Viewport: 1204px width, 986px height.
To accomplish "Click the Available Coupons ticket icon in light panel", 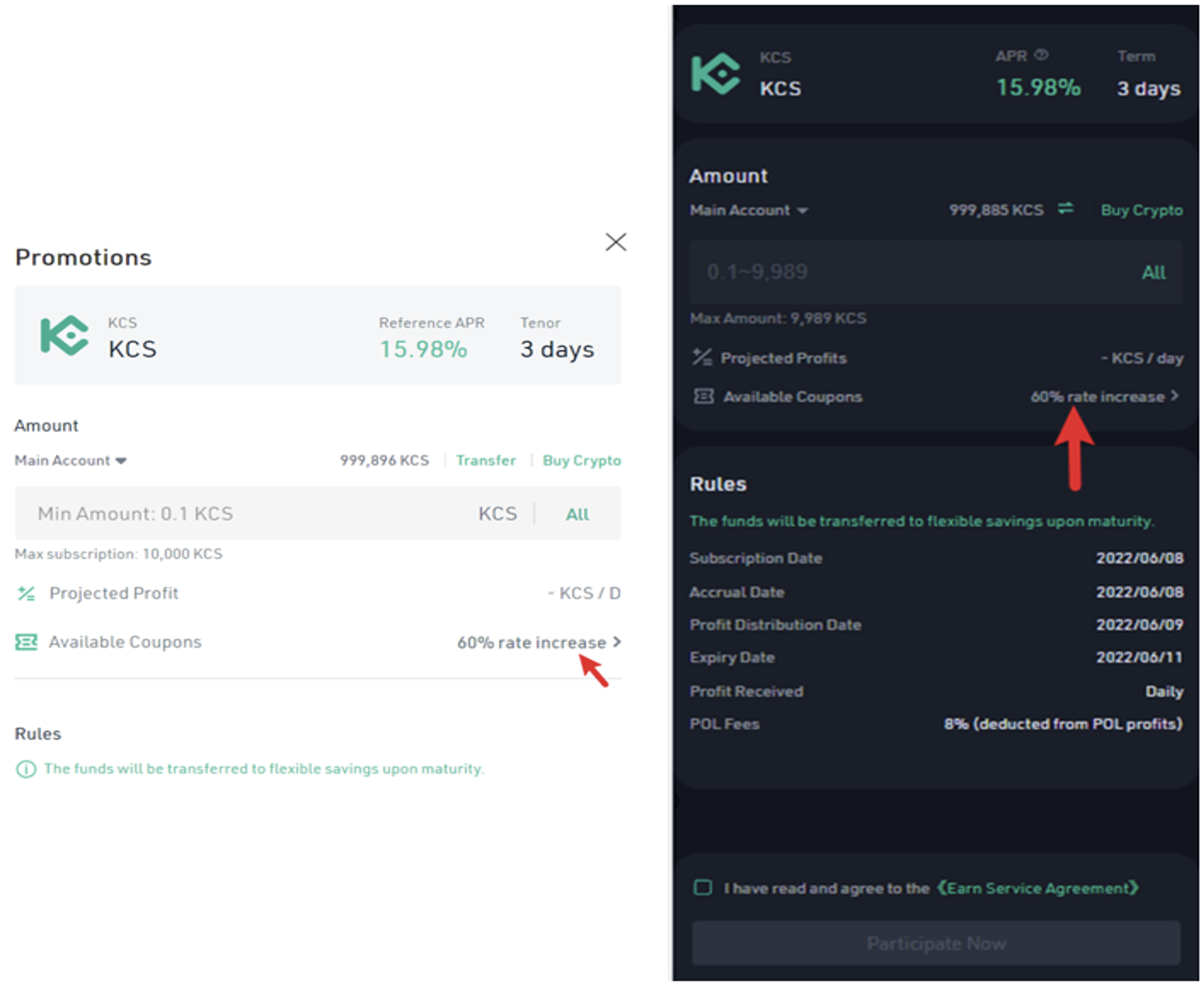I will coord(26,642).
